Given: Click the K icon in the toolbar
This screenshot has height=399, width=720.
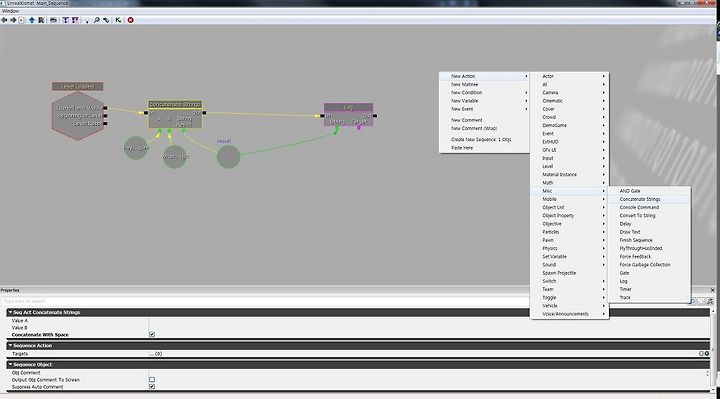Looking at the screenshot, I should 118,20.
